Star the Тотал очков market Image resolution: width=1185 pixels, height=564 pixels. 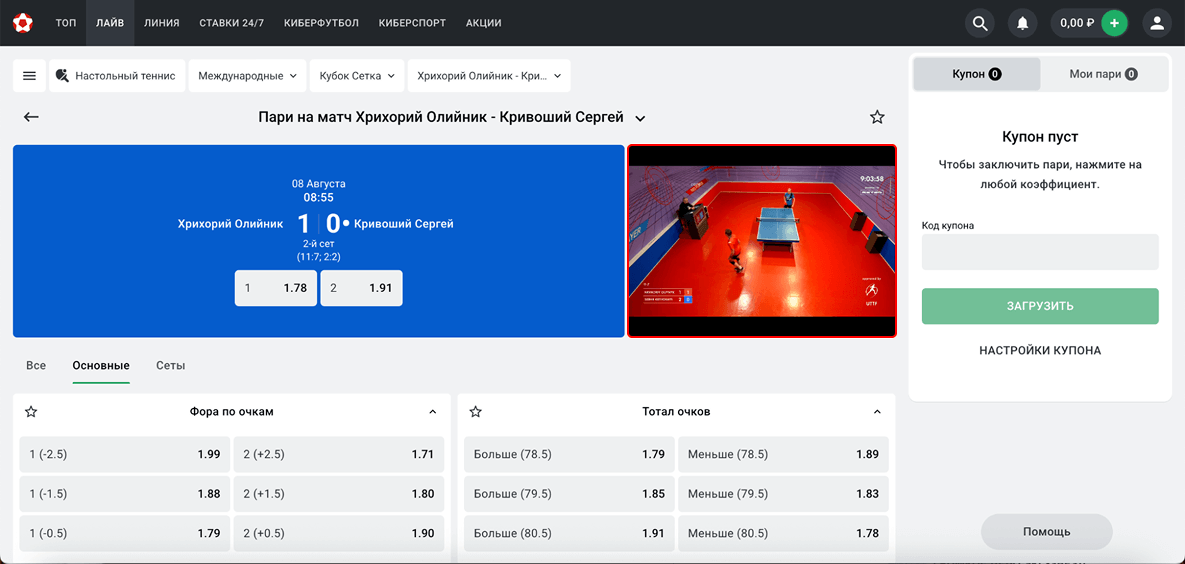[475, 411]
